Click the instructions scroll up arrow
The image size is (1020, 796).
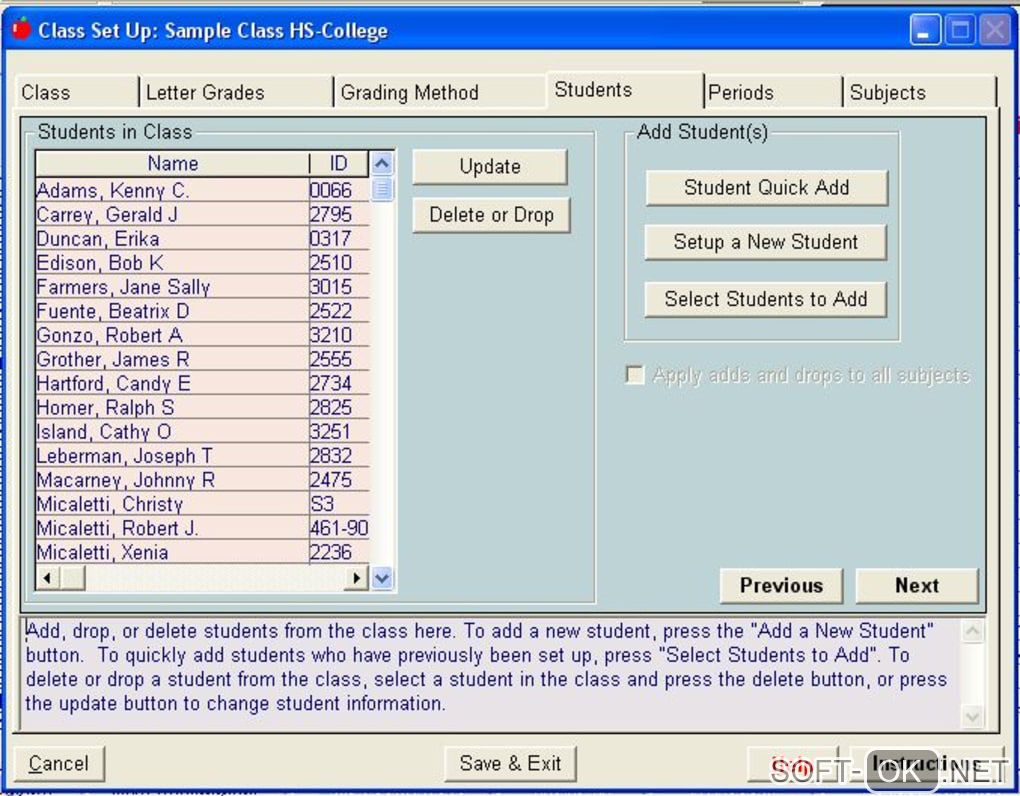point(973,631)
